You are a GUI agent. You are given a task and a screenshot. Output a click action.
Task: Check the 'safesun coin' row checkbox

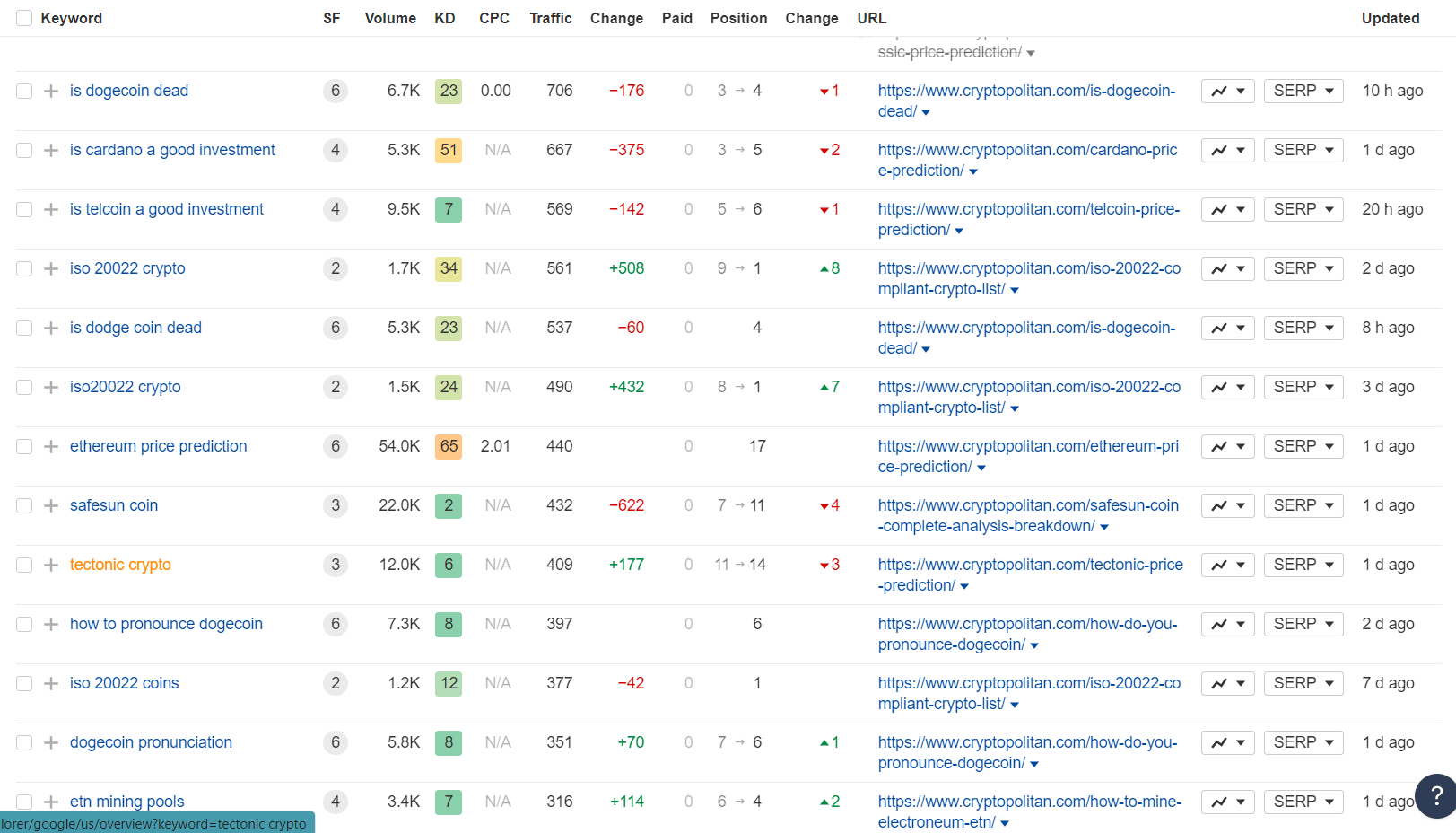coord(24,505)
